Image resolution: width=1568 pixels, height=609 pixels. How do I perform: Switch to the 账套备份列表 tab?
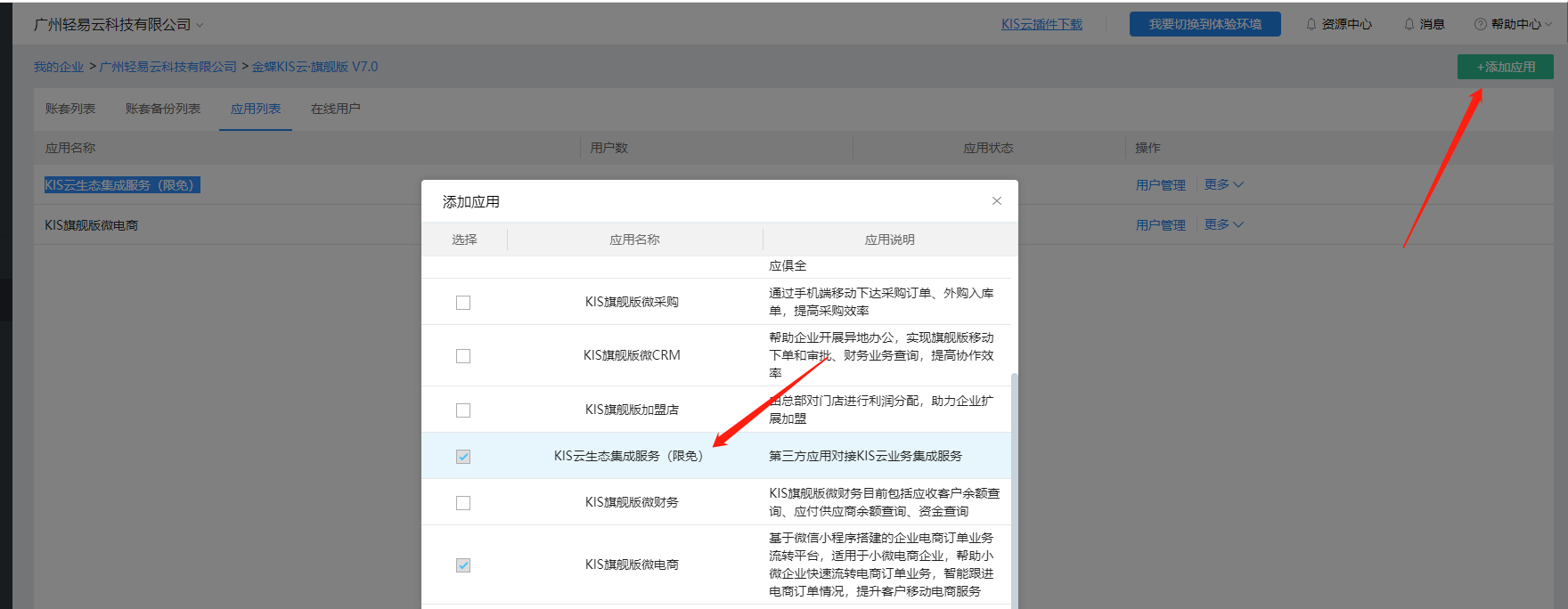tap(163, 109)
